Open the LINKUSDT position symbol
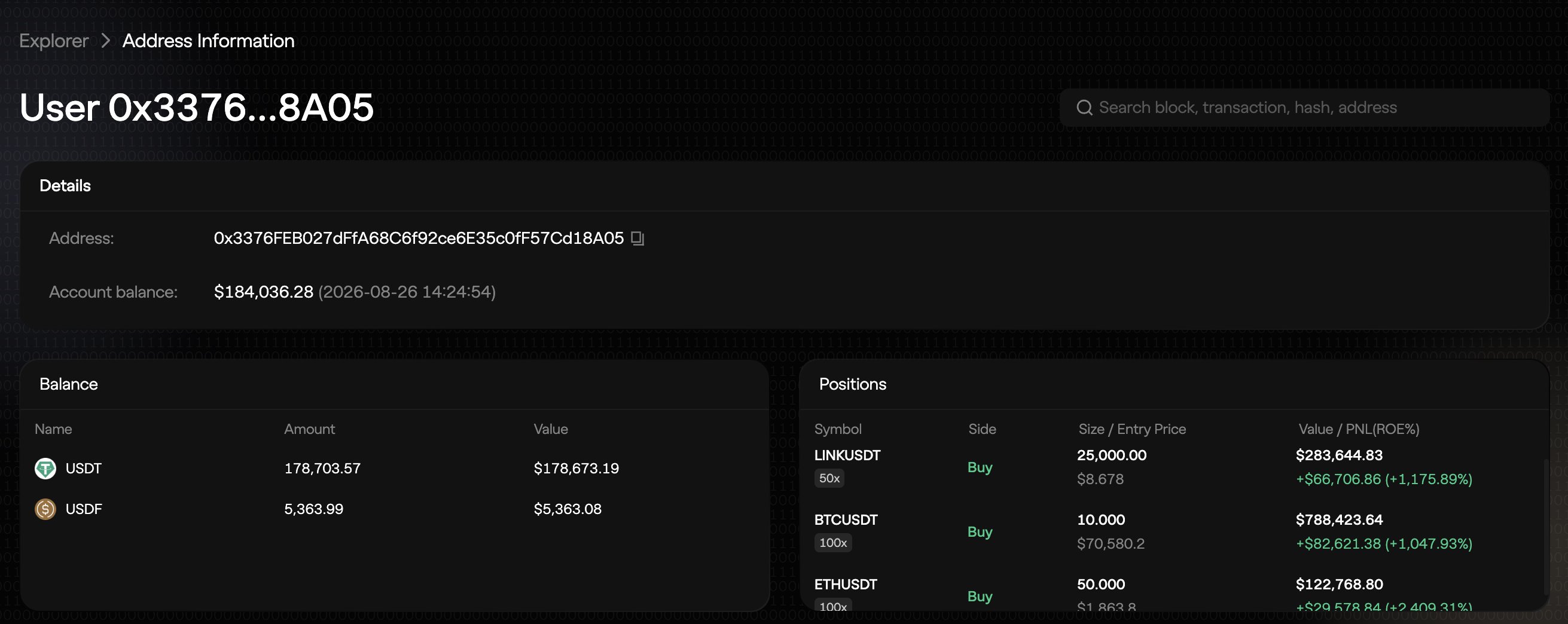 (847, 455)
